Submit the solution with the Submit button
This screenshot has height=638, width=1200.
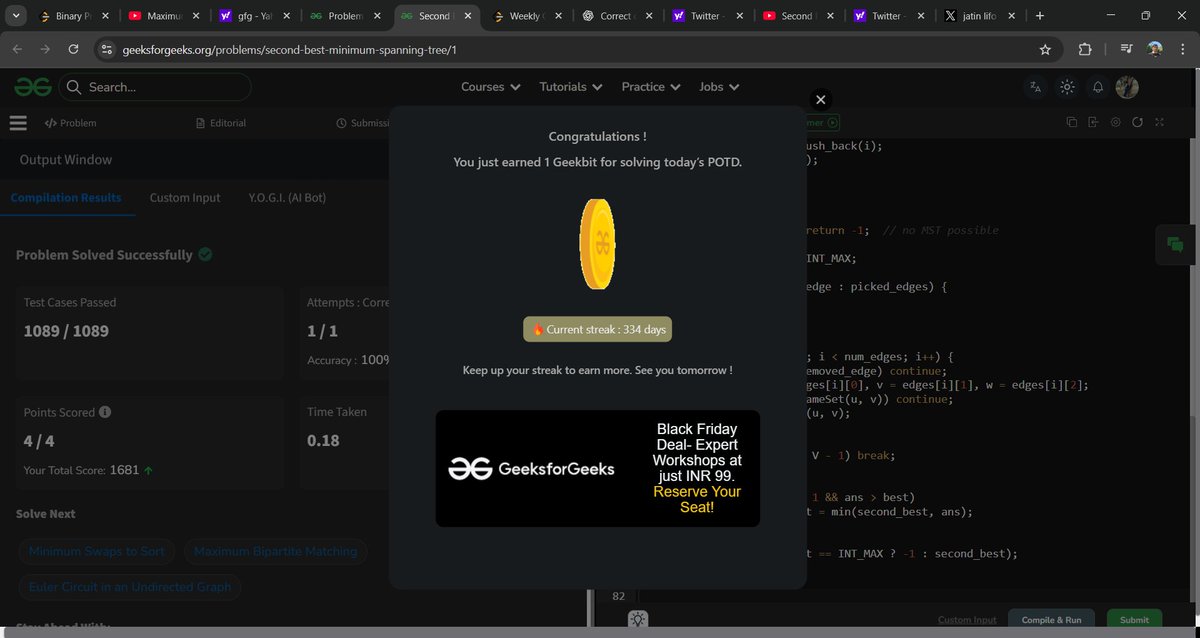coord(1134,620)
